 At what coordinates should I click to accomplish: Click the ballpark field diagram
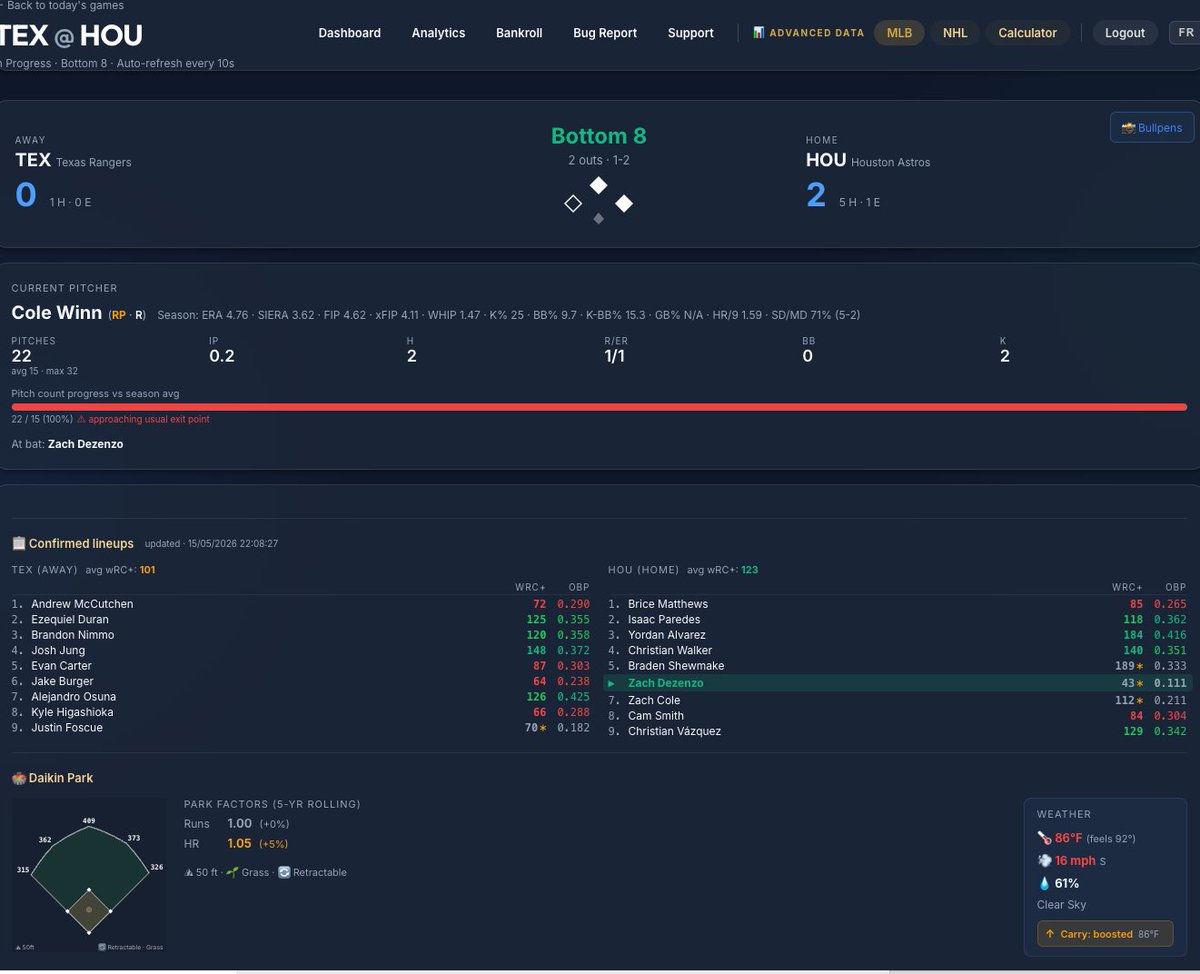point(89,875)
